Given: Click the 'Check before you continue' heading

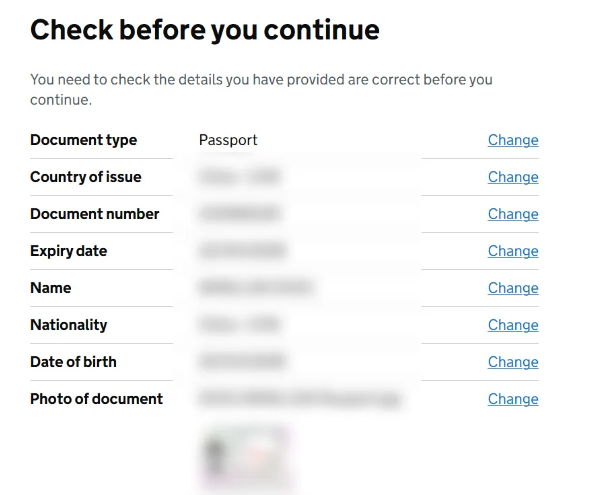Looking at the screenshot, I should (205, 30).
